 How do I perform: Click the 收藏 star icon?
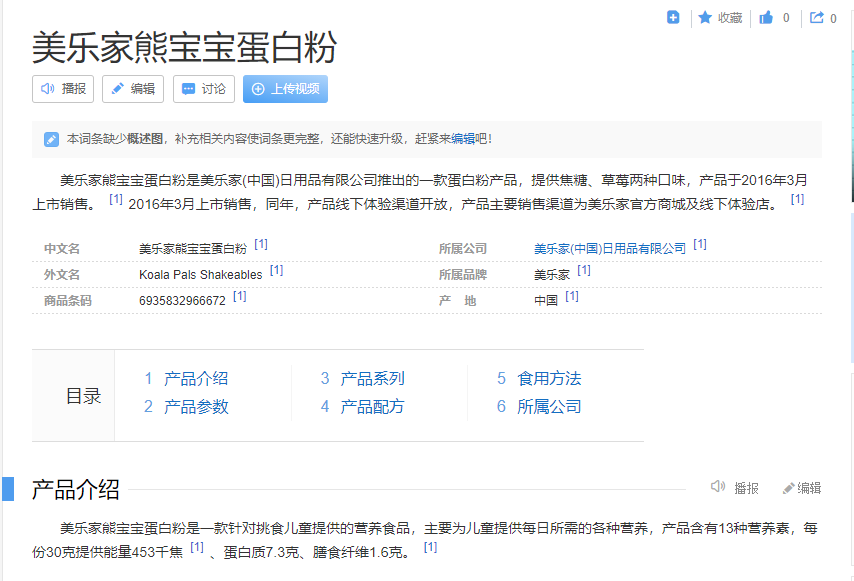click(x=705, y=17)
